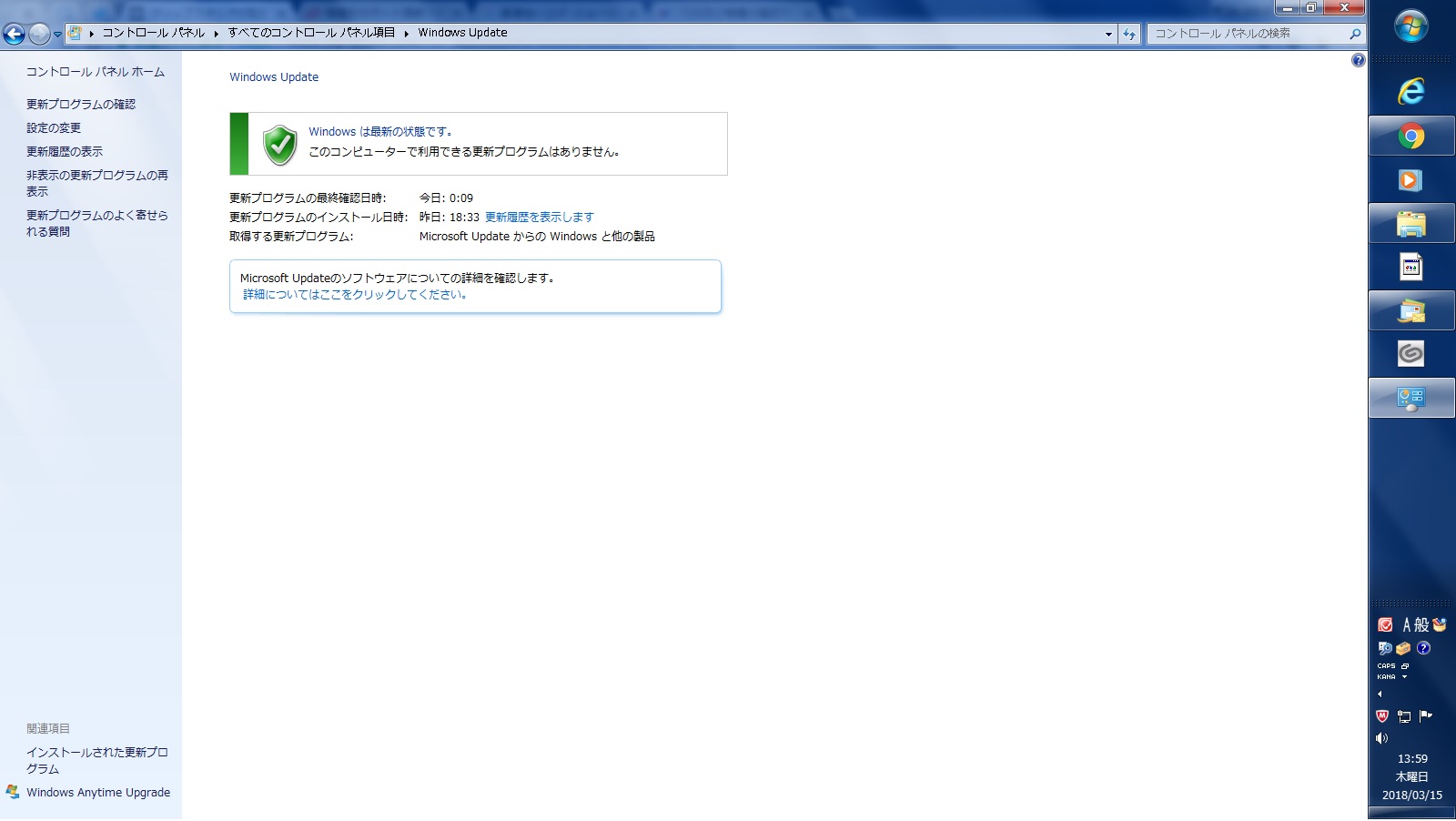
Task: Click Microsoft Update からの Windows と他の製品 text
Action: click(x=537, y=237)
